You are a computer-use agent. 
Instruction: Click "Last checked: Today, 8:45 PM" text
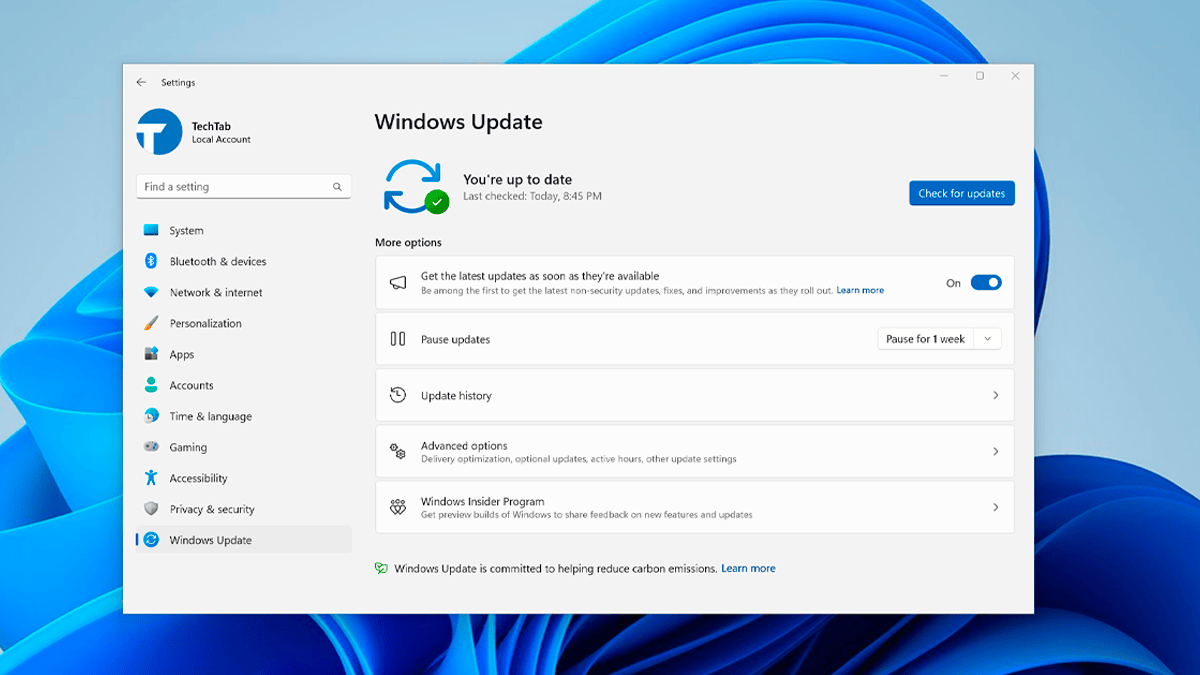click(532, 197)
